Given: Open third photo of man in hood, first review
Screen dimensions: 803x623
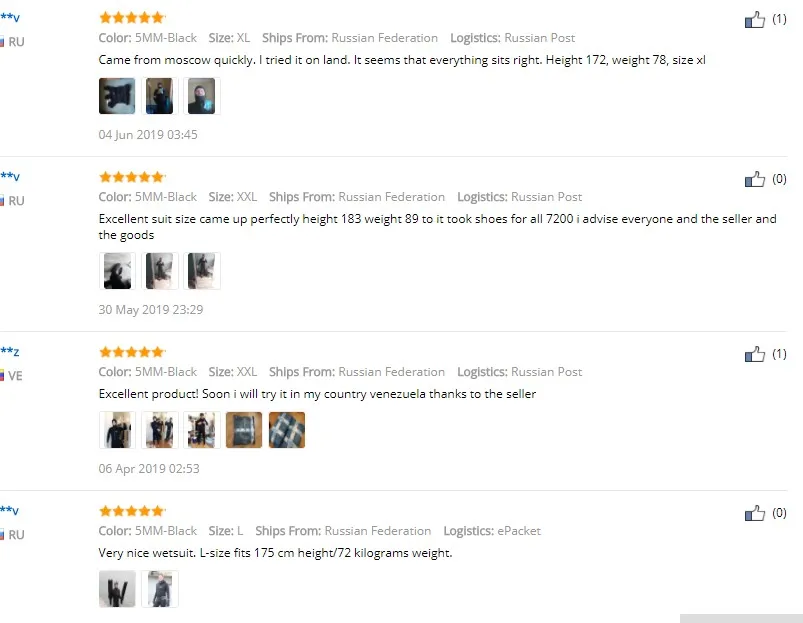Looking at the screenshot, I should (x=201, y=96).
